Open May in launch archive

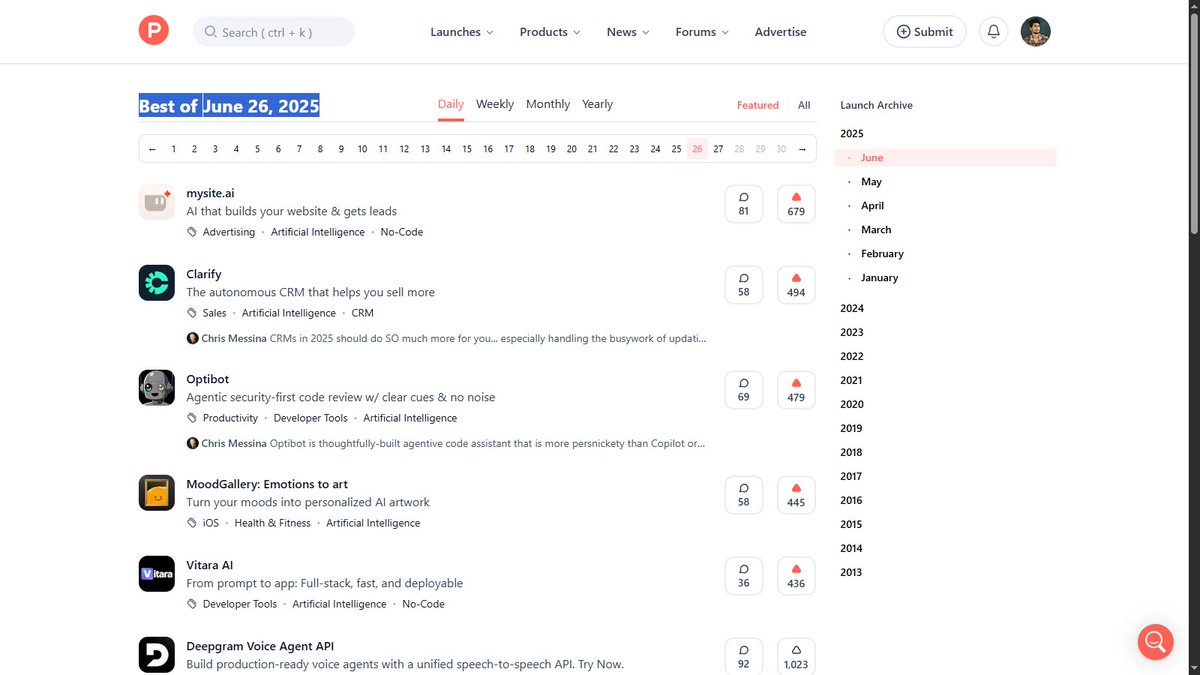[871, 182]
